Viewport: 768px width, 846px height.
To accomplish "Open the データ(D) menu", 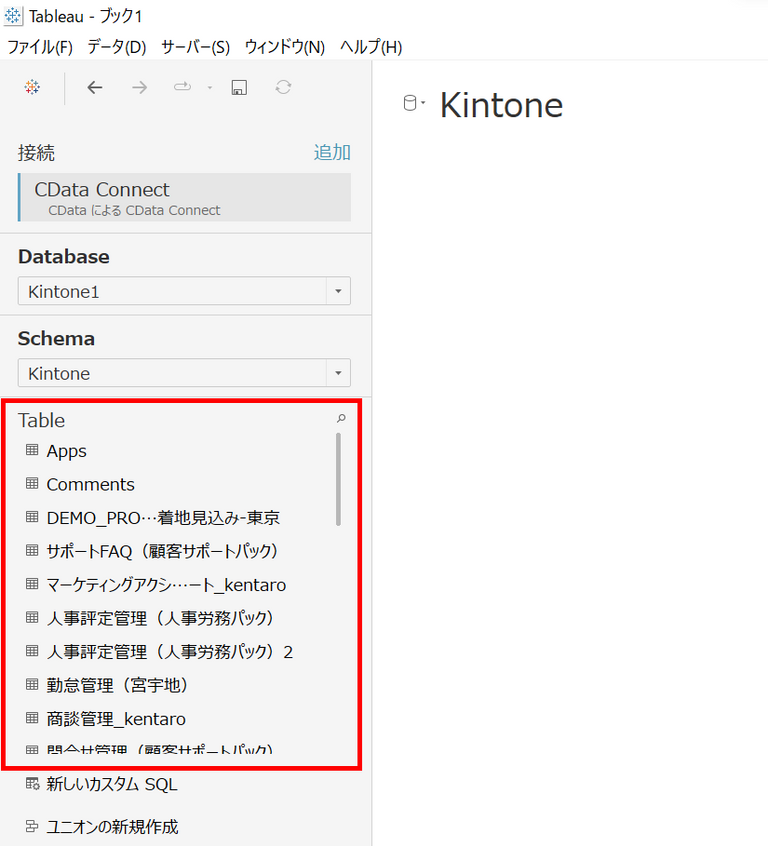I will (x=117, y=47).
